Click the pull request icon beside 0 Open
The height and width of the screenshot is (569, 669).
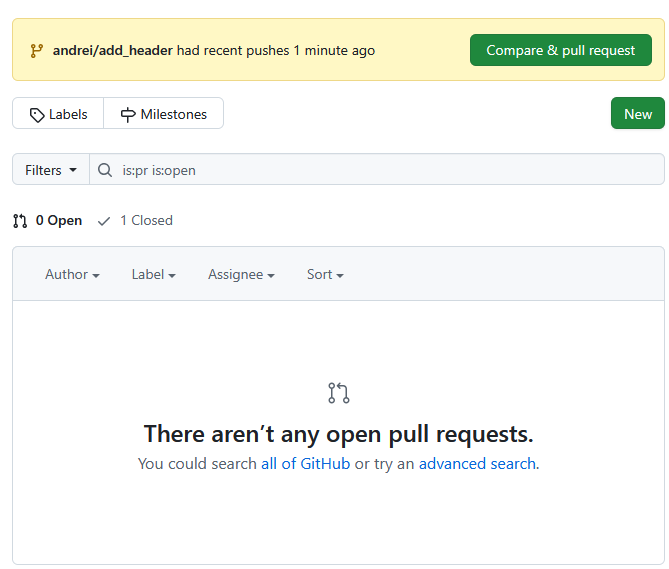[x=20, y=221]
